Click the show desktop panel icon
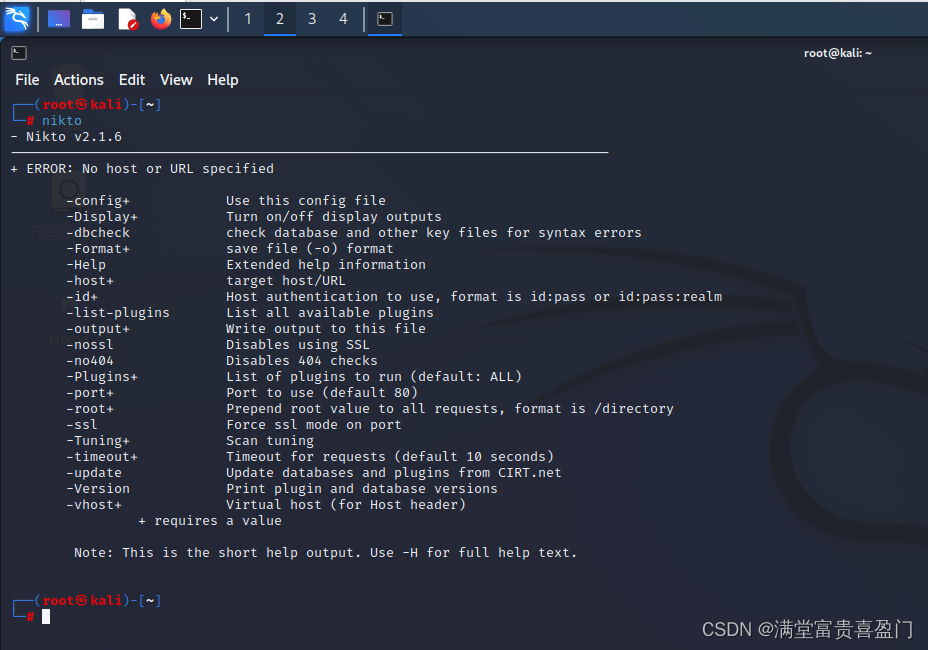 [x=59, y=19]
